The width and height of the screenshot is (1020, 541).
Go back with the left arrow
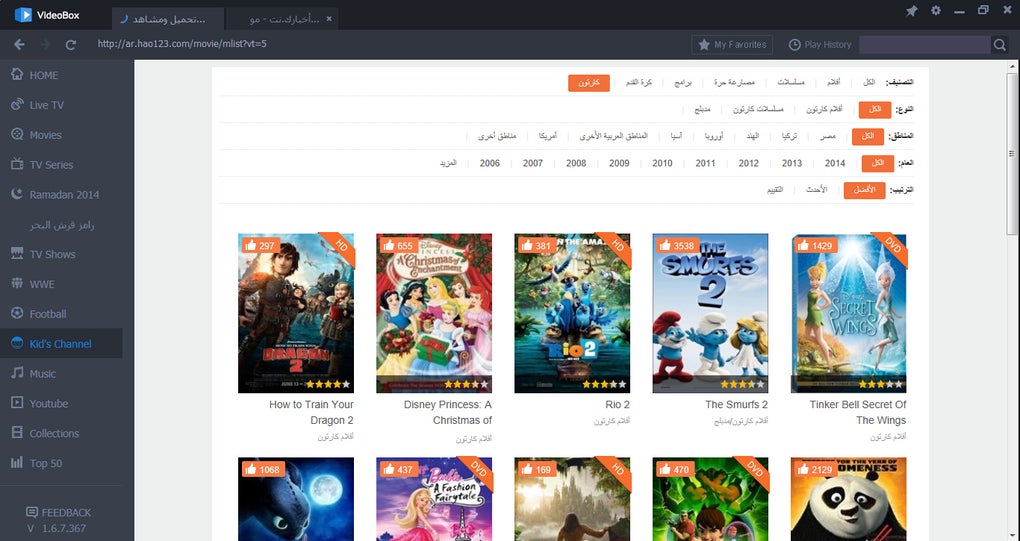(x=20, y=44)
